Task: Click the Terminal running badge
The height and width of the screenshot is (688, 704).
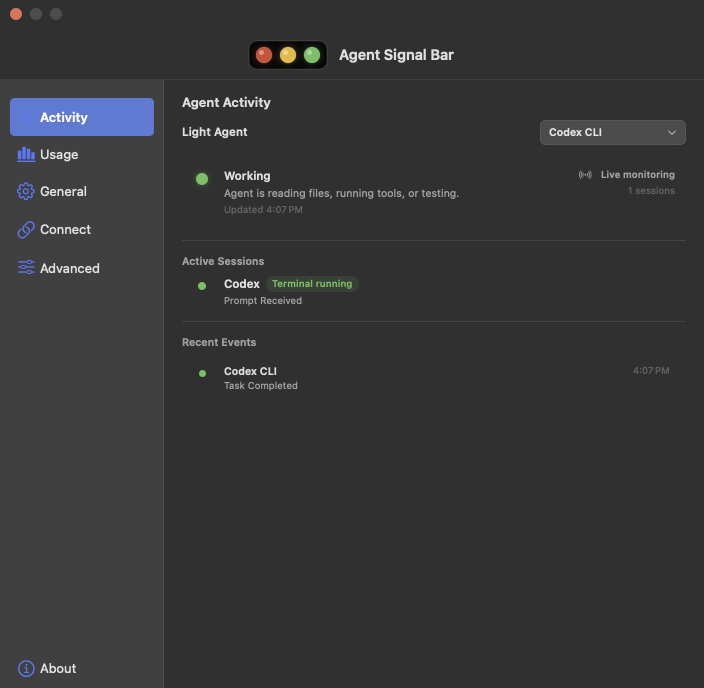Action: coord(312,284)
